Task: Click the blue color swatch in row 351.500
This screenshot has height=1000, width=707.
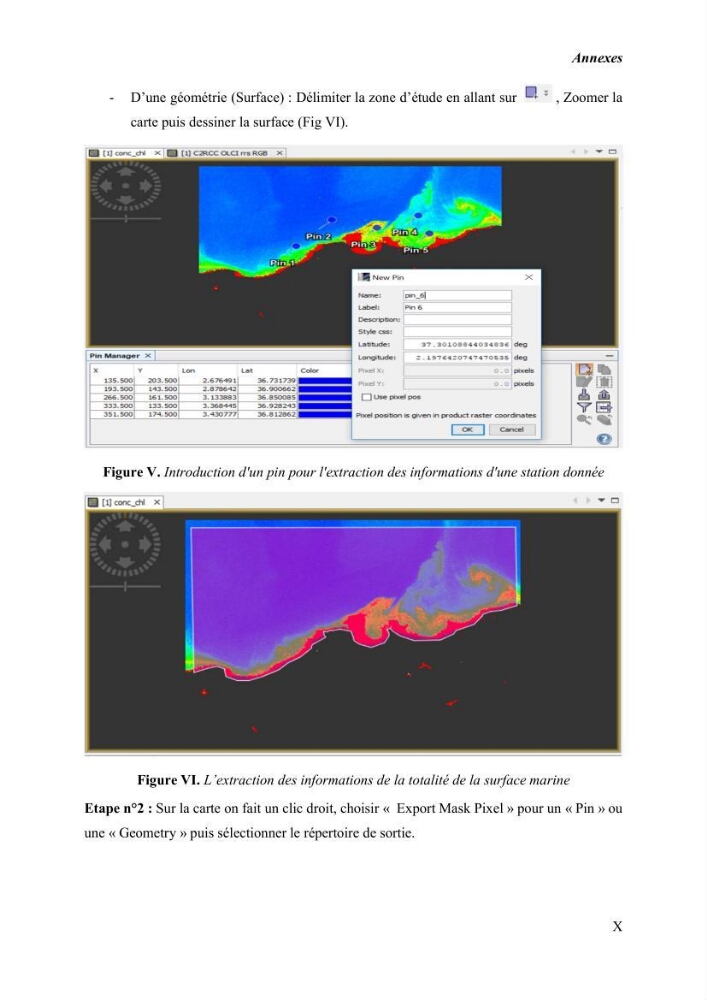Action: (x=325, y=415)
